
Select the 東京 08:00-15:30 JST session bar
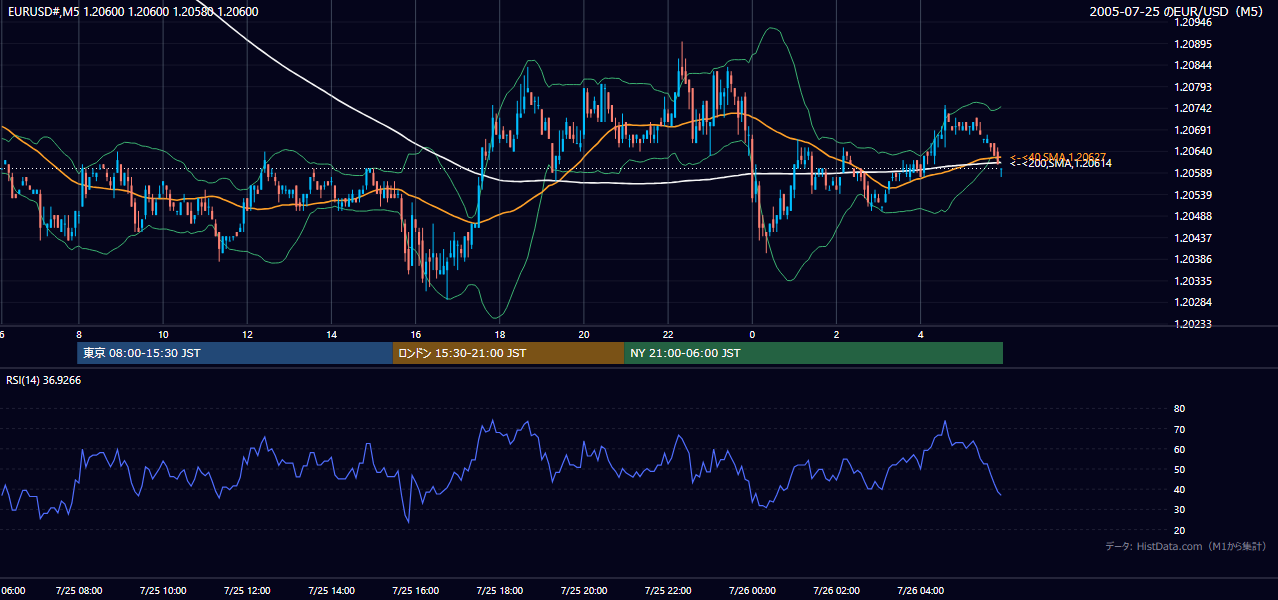pyautogui.click(x=235, y=353)
